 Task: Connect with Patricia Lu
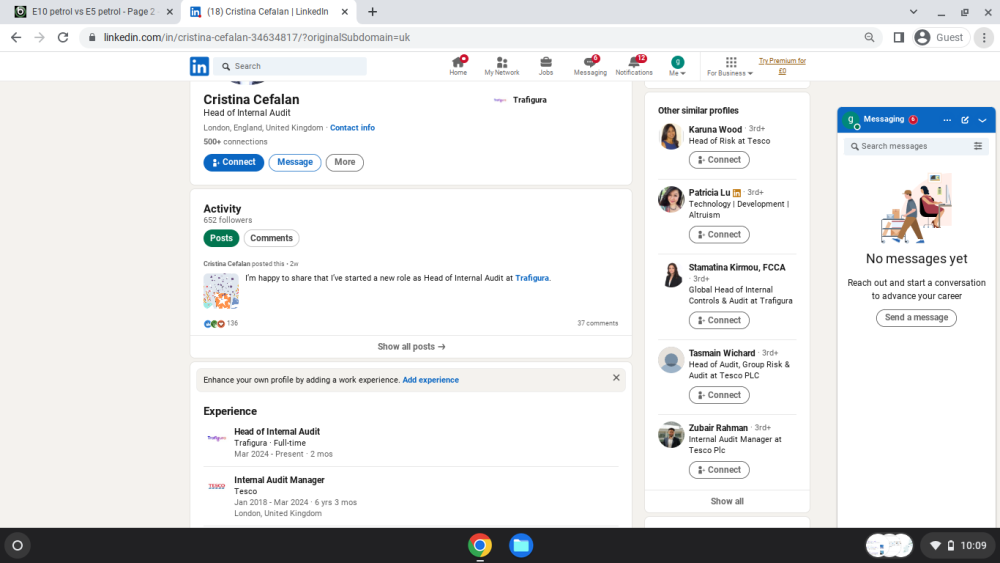(719, 235)
